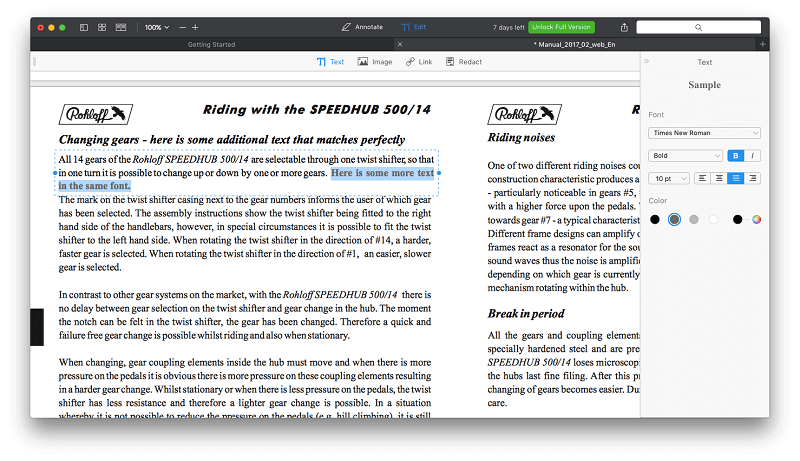The image size is (800, 461).
Task: Click the search magnifier icon
Action: (x=698, y=28)
